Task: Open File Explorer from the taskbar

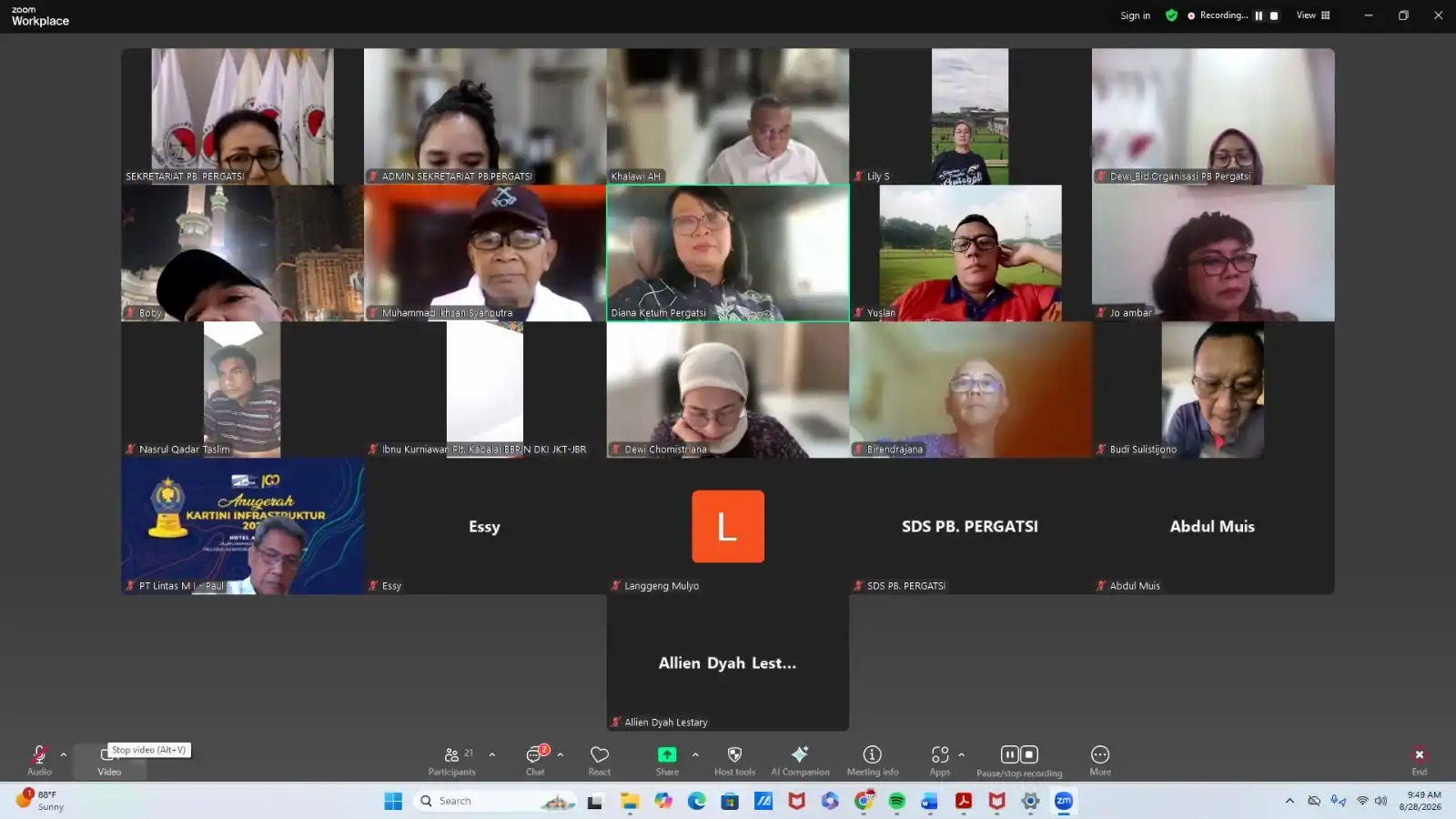Action: point(630,801)
